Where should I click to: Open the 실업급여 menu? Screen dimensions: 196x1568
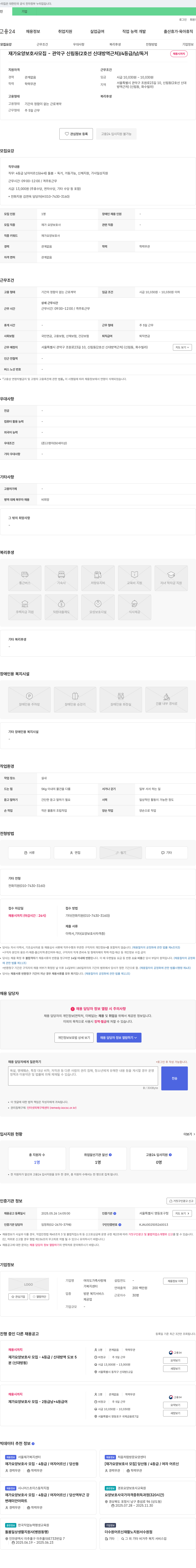[97, 32]
